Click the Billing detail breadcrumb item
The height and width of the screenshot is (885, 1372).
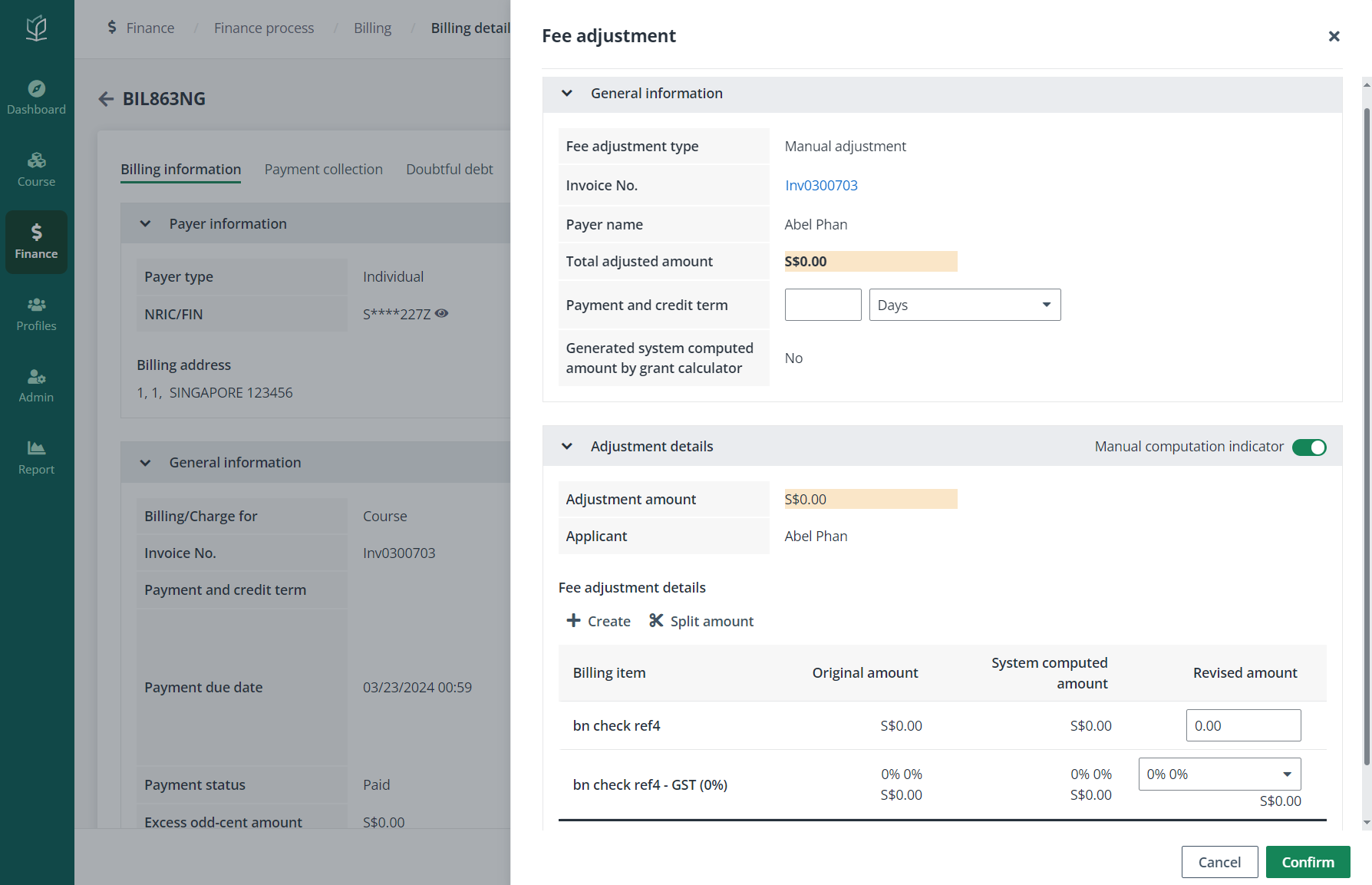click(470, 28)
